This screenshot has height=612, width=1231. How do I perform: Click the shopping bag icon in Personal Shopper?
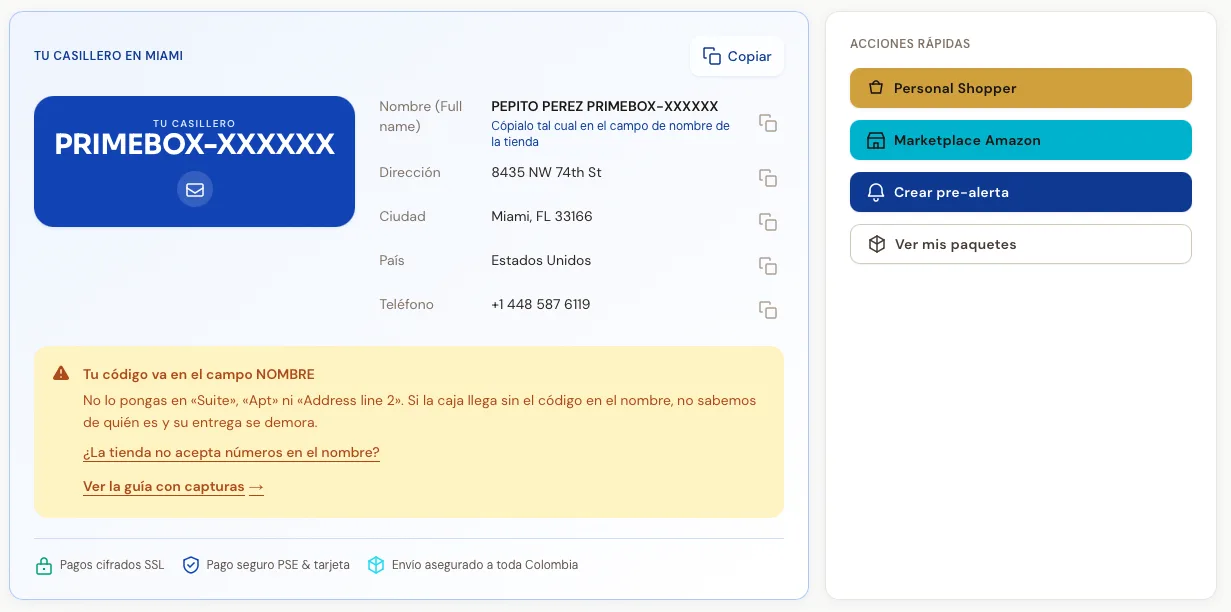tap(876, 88)
